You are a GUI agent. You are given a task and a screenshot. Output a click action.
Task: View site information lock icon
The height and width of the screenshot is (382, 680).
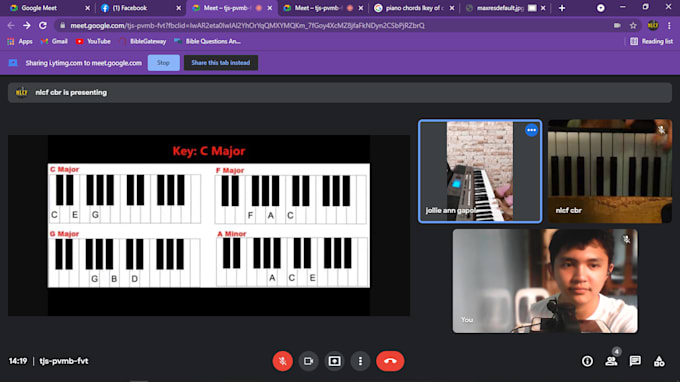coord(62,26)
